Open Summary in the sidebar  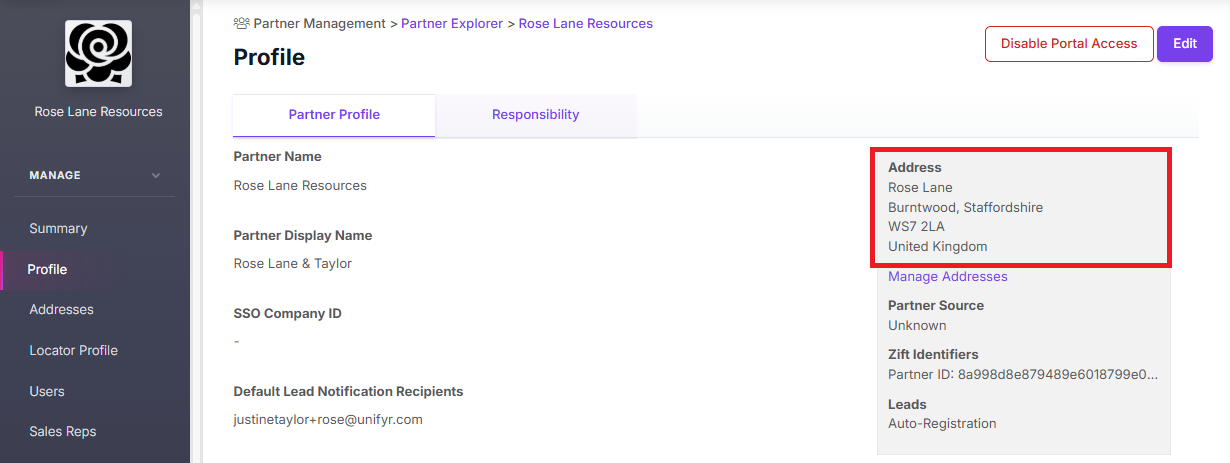click(58, 229)
